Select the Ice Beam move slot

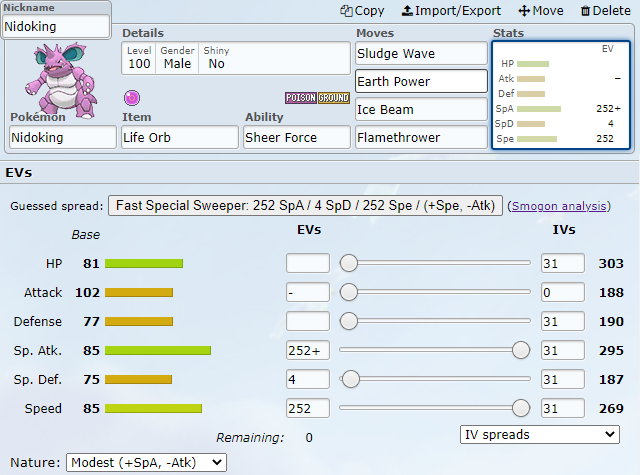[421, 109]
